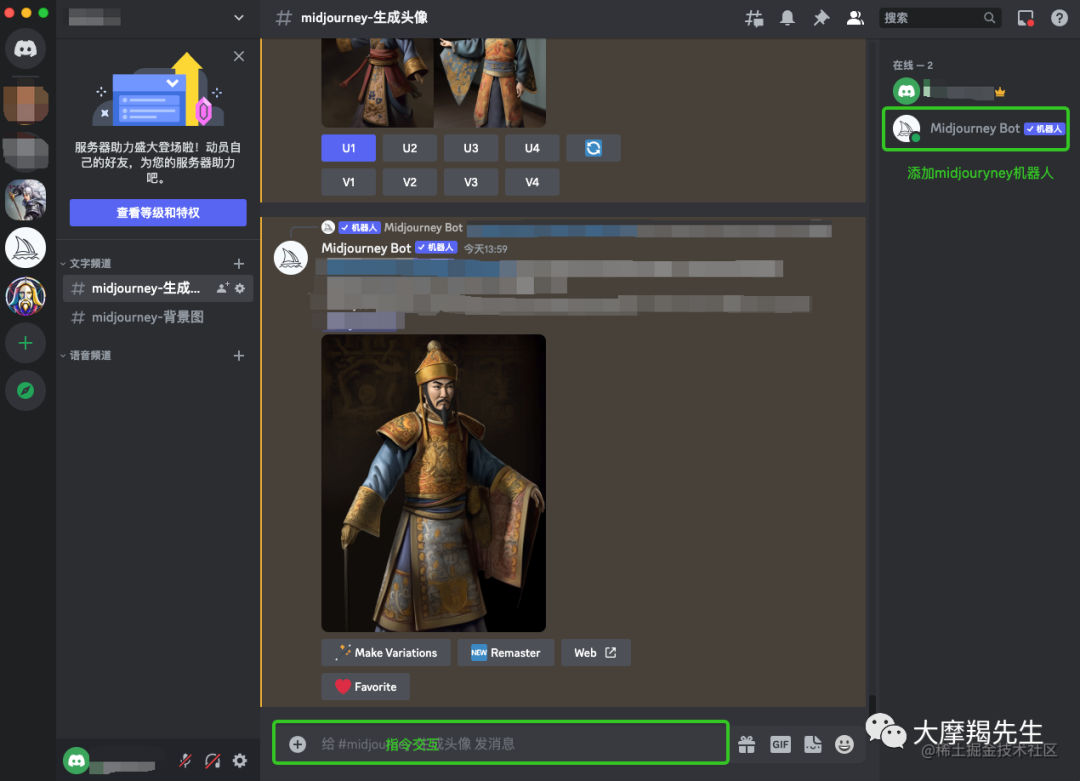The height and width of the screenshot is (781, 1080).
Task: Create variation with V4 button
Action: 532,182
